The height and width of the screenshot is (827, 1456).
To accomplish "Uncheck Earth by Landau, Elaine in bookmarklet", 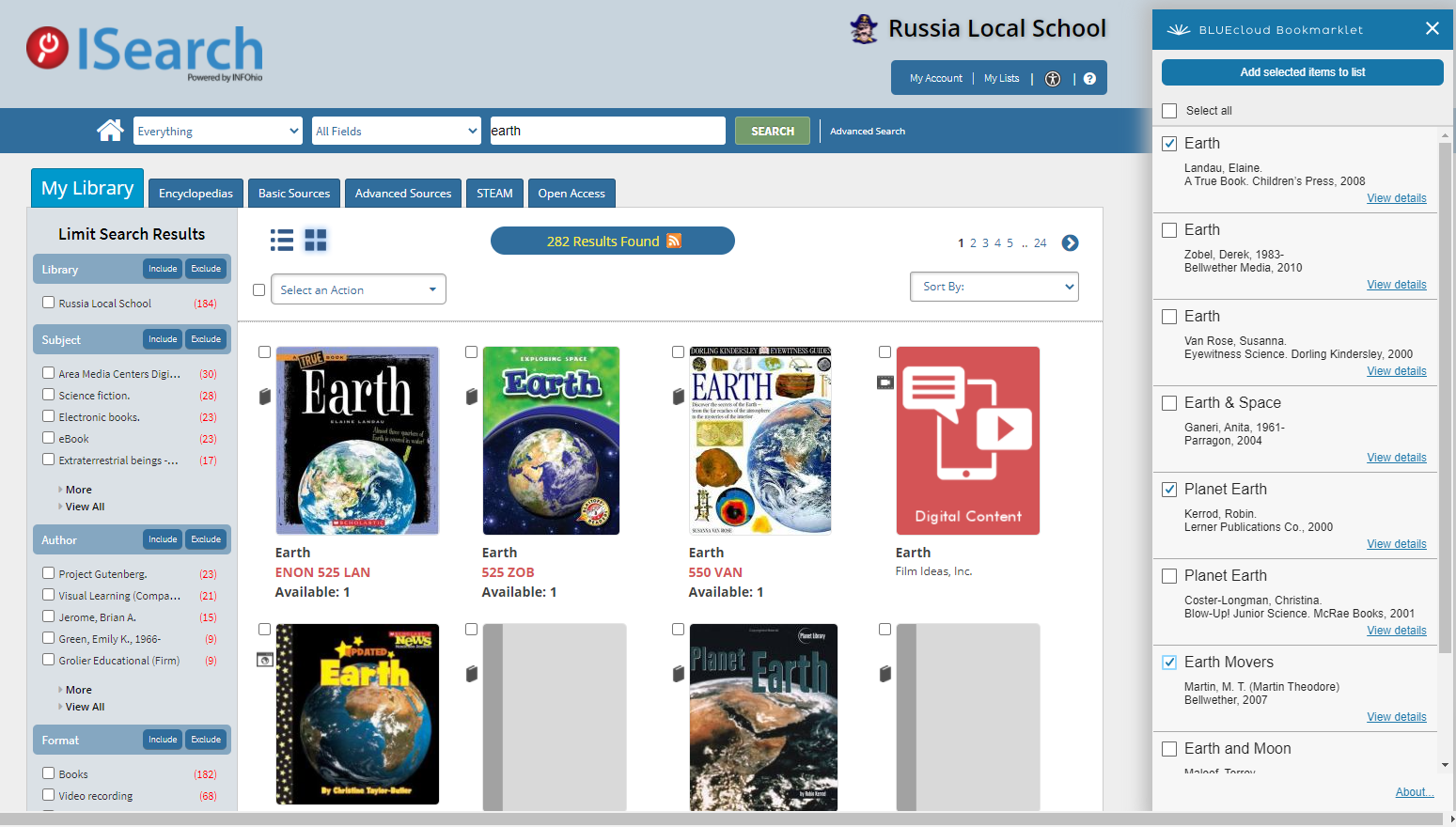I will 1169,144.
